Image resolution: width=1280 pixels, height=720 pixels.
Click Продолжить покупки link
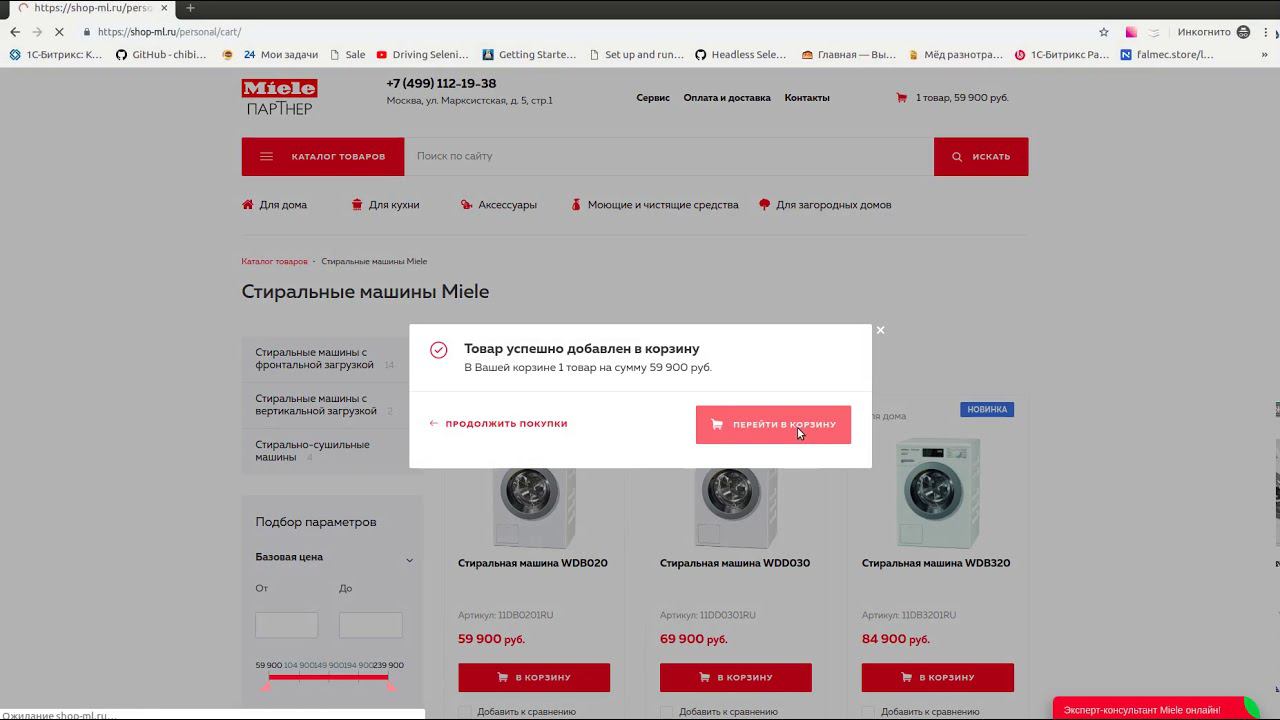click(x=498, y=424)
